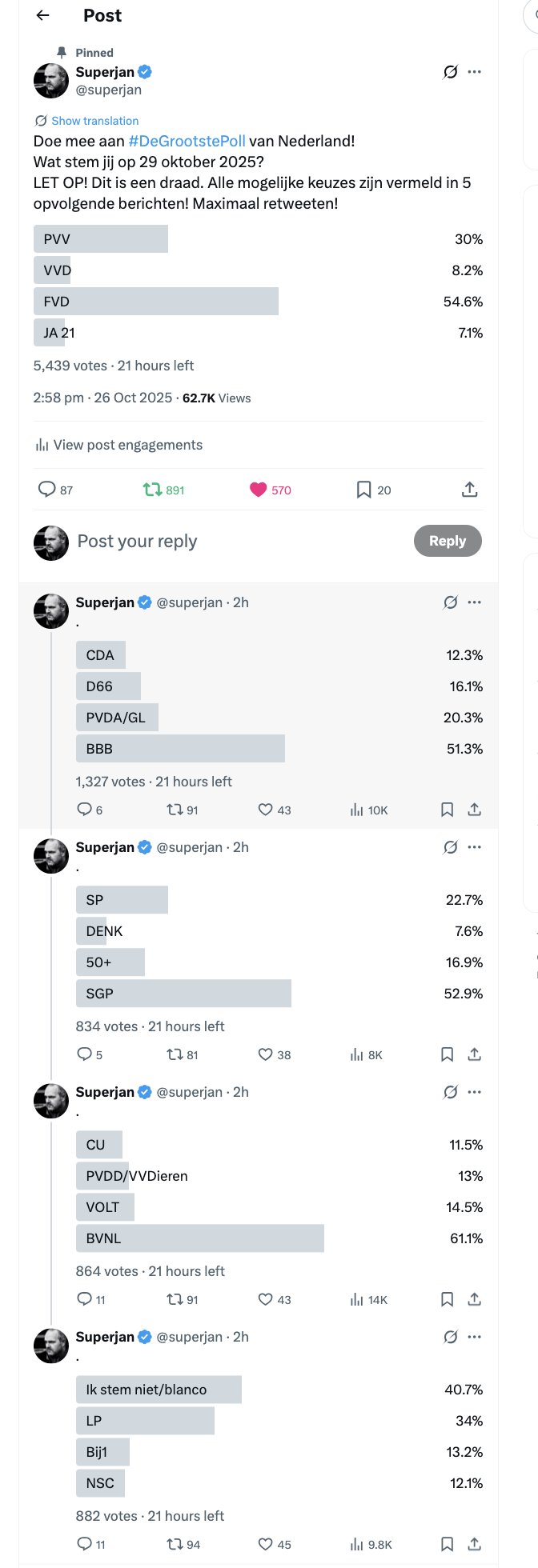Share the main pinned post

[470, 490]
